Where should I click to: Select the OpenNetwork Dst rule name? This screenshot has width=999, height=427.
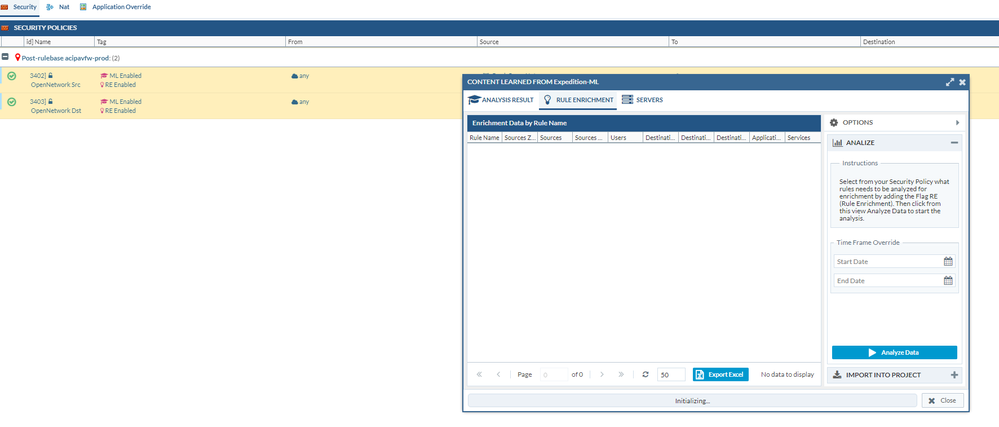tap(55, 110)
